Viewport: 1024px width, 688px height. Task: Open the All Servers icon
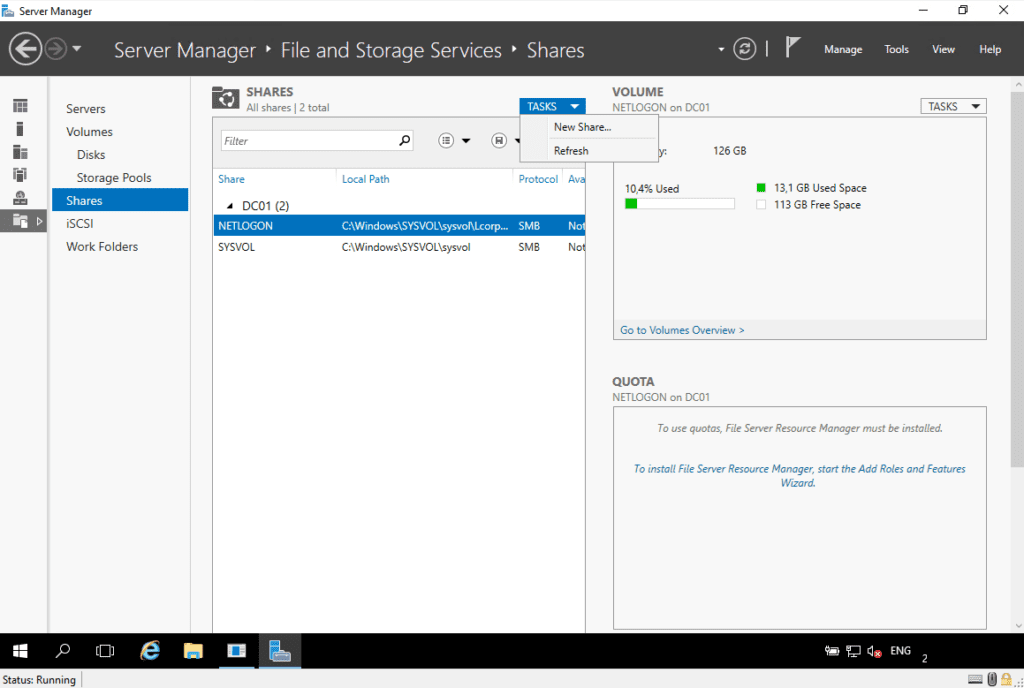(x=20, y=152)
